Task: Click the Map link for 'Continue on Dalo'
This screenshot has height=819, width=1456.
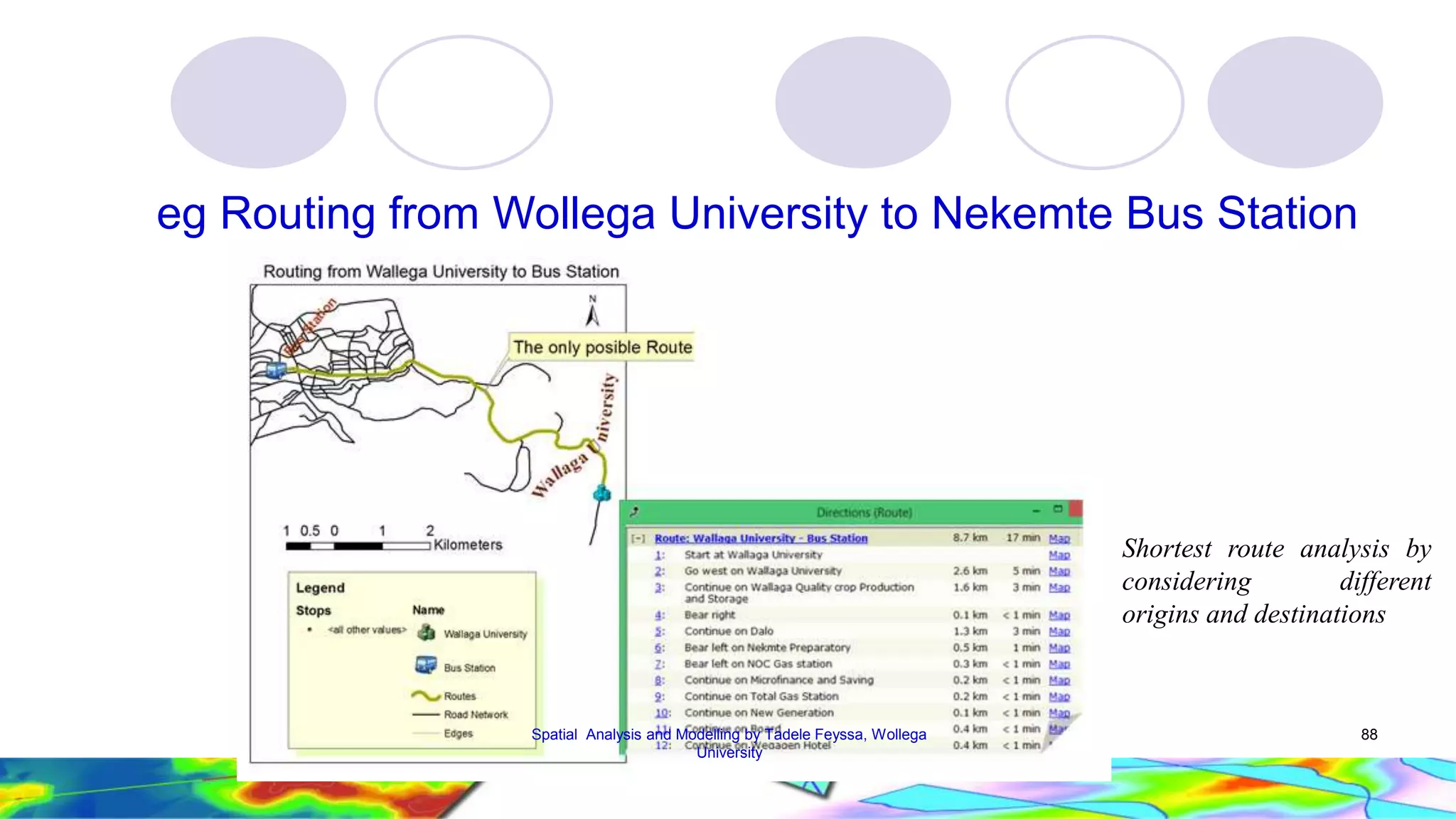Action: click(1059, 632)
